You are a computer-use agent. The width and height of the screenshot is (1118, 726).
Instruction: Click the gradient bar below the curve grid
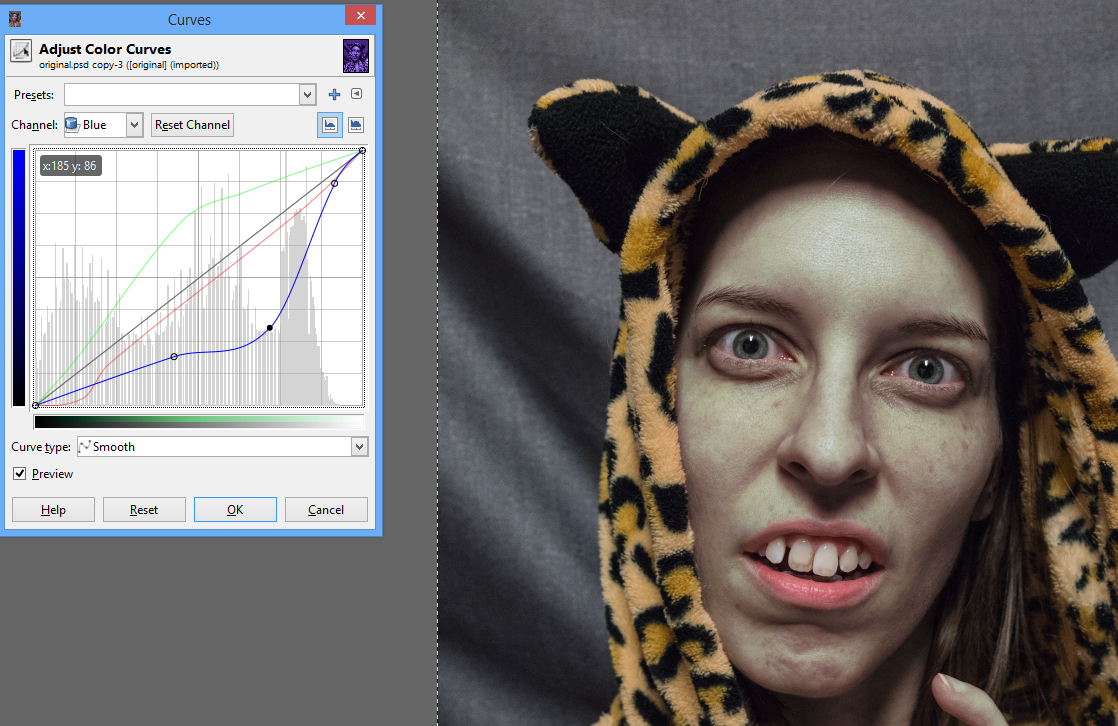200,421
